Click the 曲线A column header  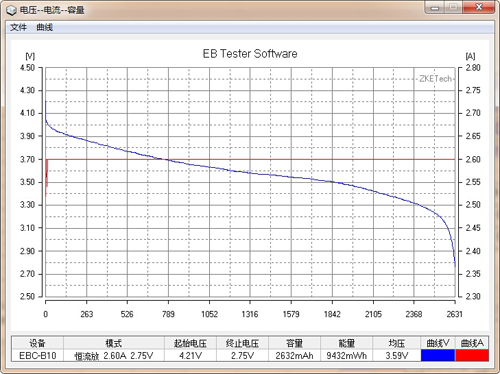pyautogui.click(x=472, y=343)
